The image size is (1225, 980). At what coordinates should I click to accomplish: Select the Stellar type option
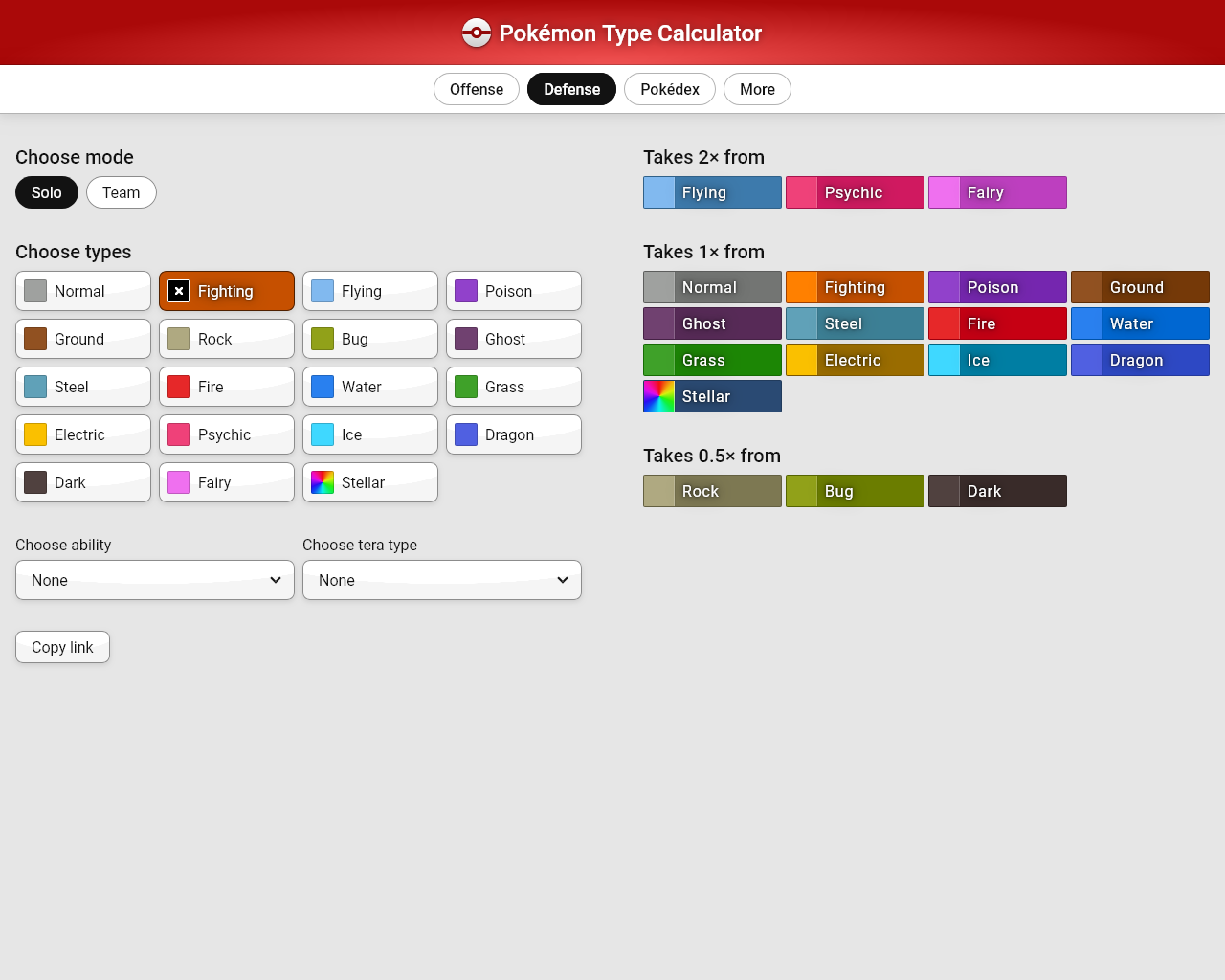click(x=370, y=482)
